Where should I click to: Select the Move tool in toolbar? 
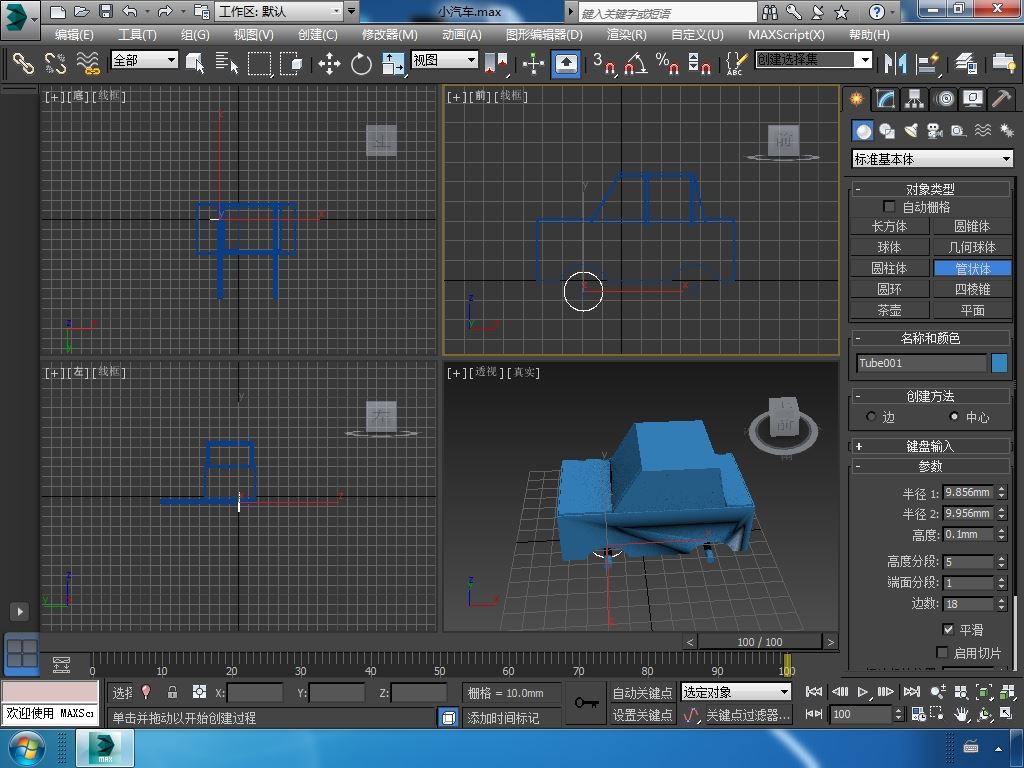click(329, 64)
